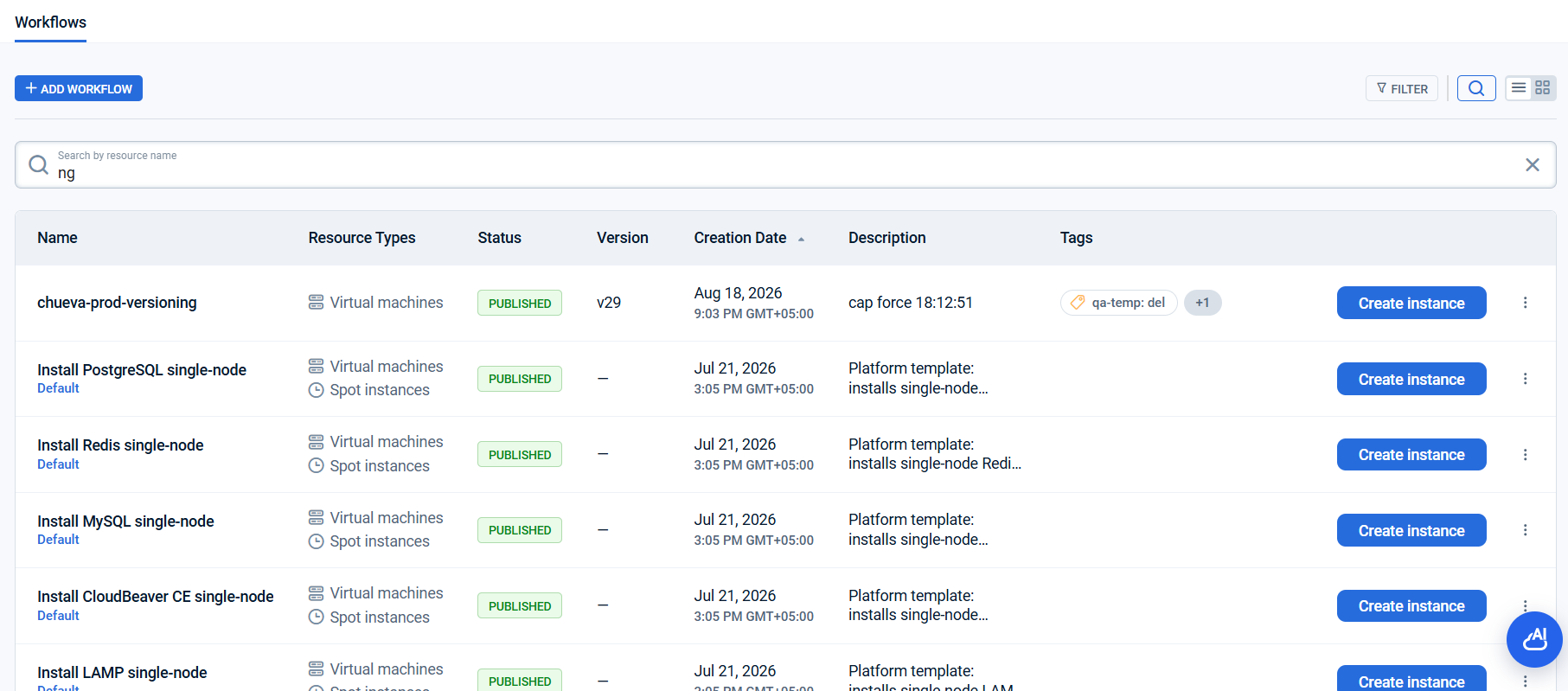Expand the +1 additional tags badge
Screen dimensions: 1568x691
click(x=1202, y=303)
